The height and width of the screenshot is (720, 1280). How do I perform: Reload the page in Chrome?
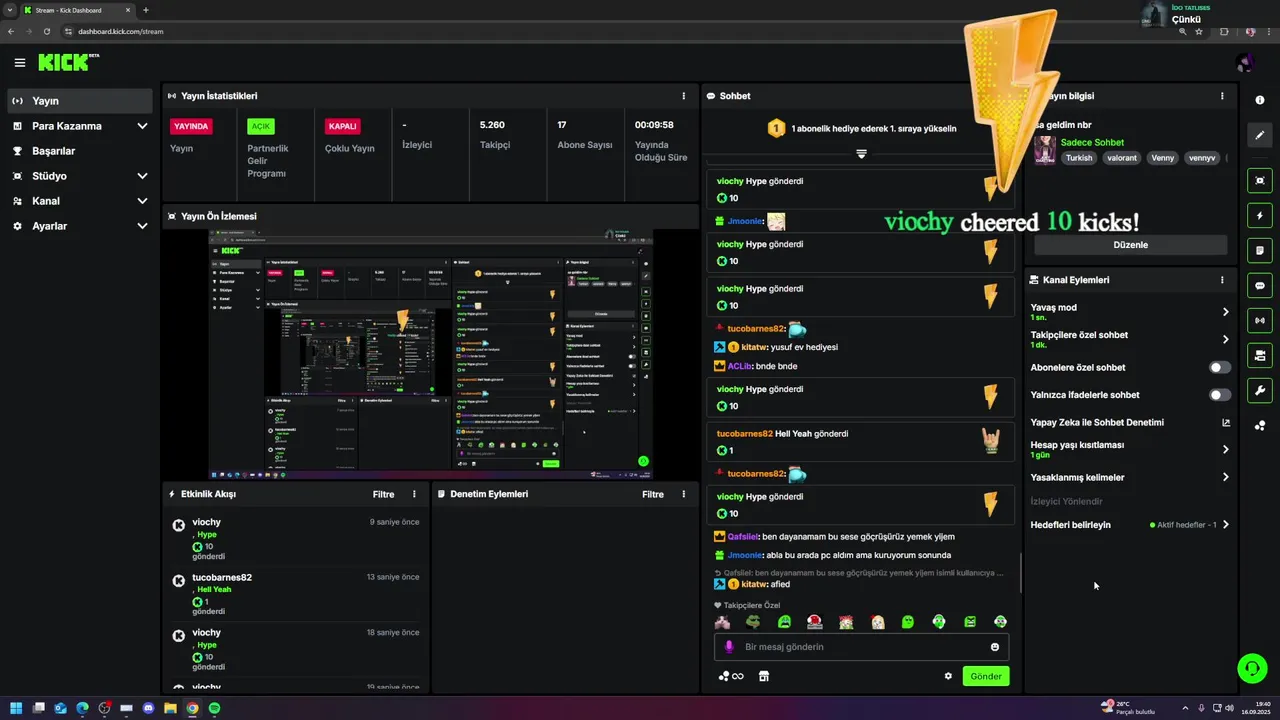click(47, 31)
